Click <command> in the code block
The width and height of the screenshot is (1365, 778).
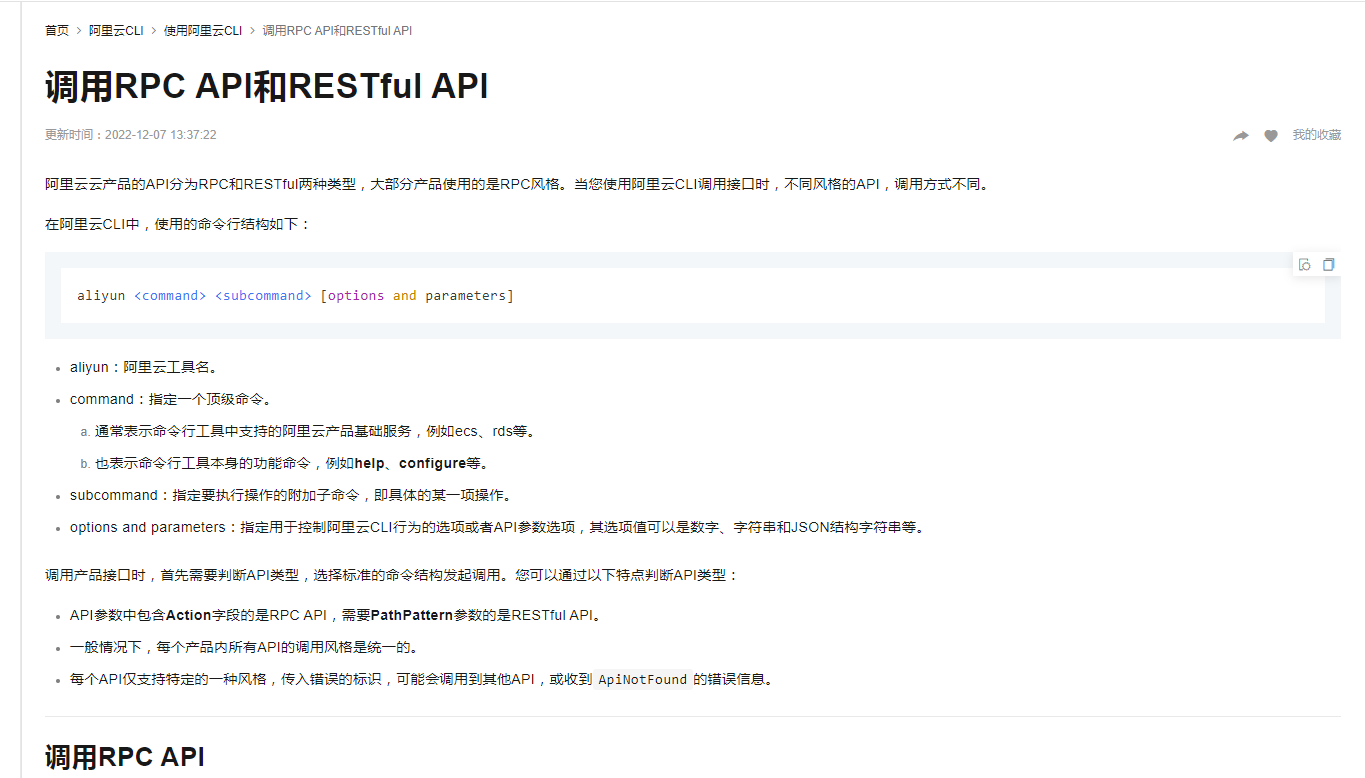170,296
